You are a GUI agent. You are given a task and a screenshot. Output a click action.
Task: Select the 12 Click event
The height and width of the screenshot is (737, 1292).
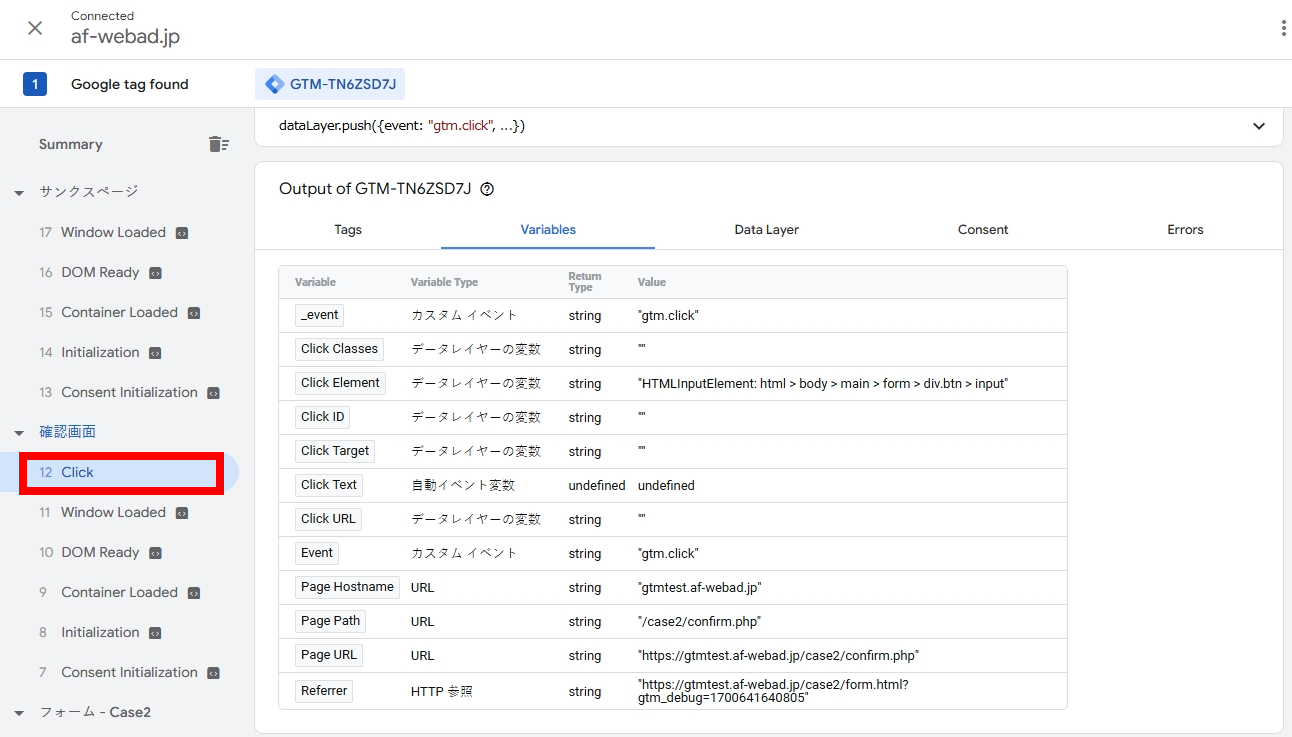120,472
